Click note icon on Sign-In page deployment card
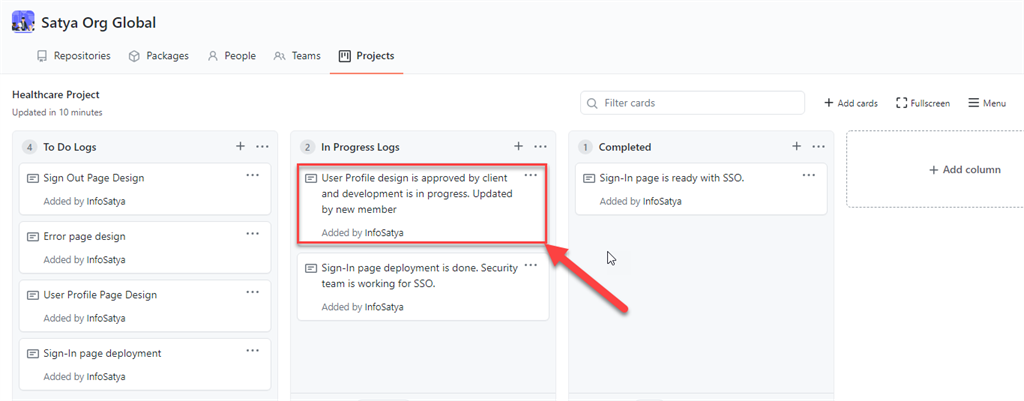Image resolution: width=1024 pixels, height=401 pixels. 33,354
